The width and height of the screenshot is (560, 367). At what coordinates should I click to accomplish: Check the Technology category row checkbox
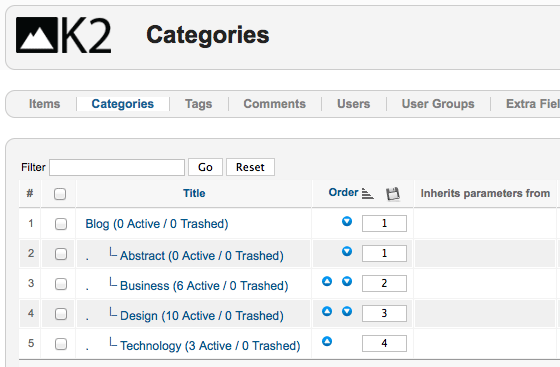pyautogui.click(x=61, y=344)
